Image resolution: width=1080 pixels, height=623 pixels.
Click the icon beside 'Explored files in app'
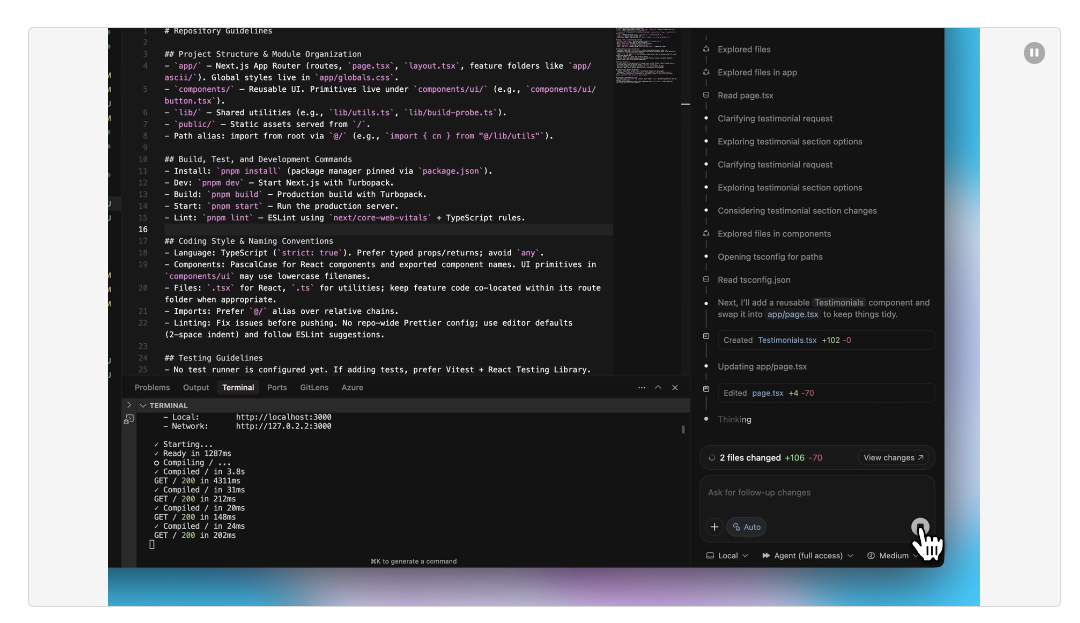click(706, 72)
